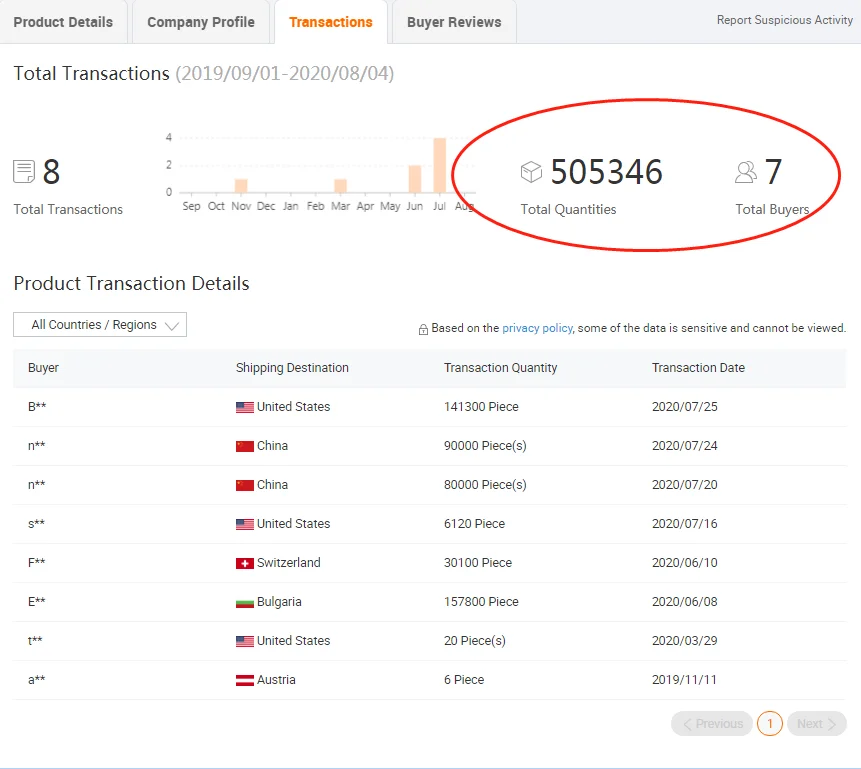Click the Total Quantities box icon

531,172
